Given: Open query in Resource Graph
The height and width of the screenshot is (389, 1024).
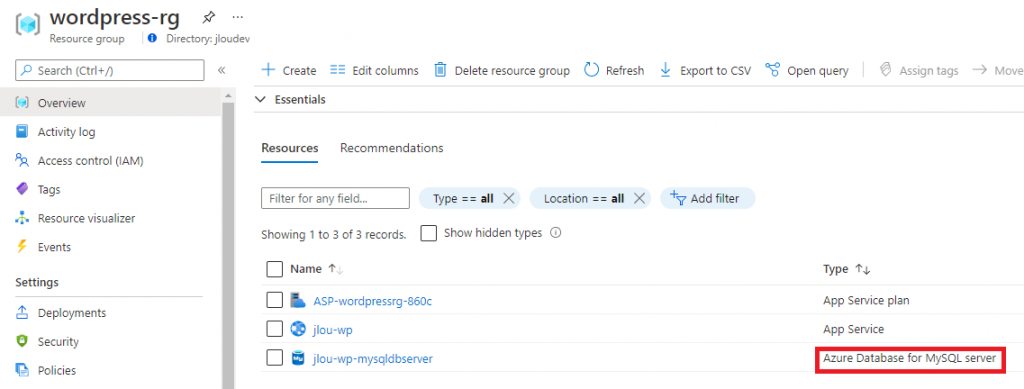Looking at the screenshot, I should coord(807,70).
